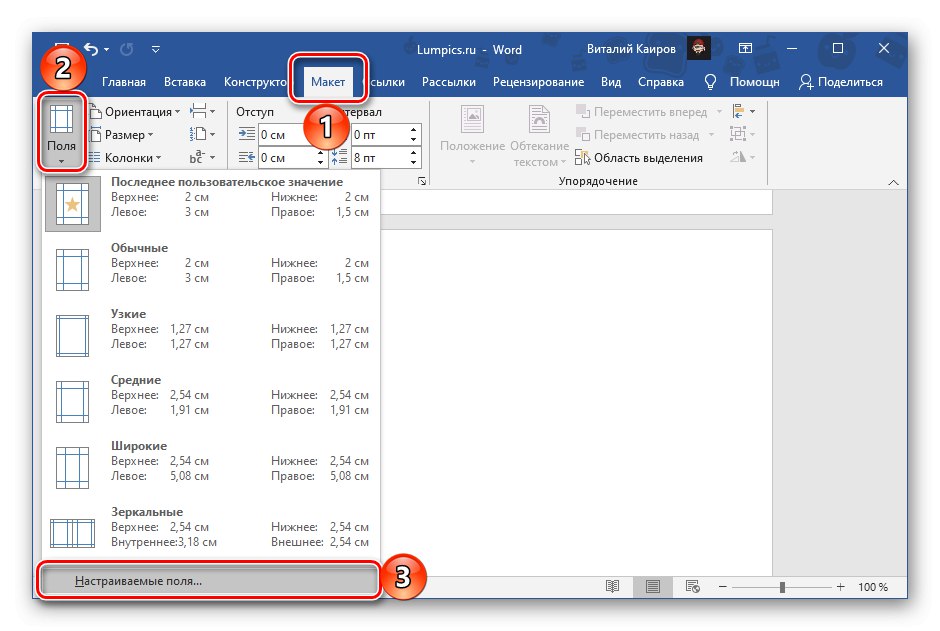Open the Рассылки tab
This screenshot has width=940, height=631.
pyautogui.click(x=448, y=82)
